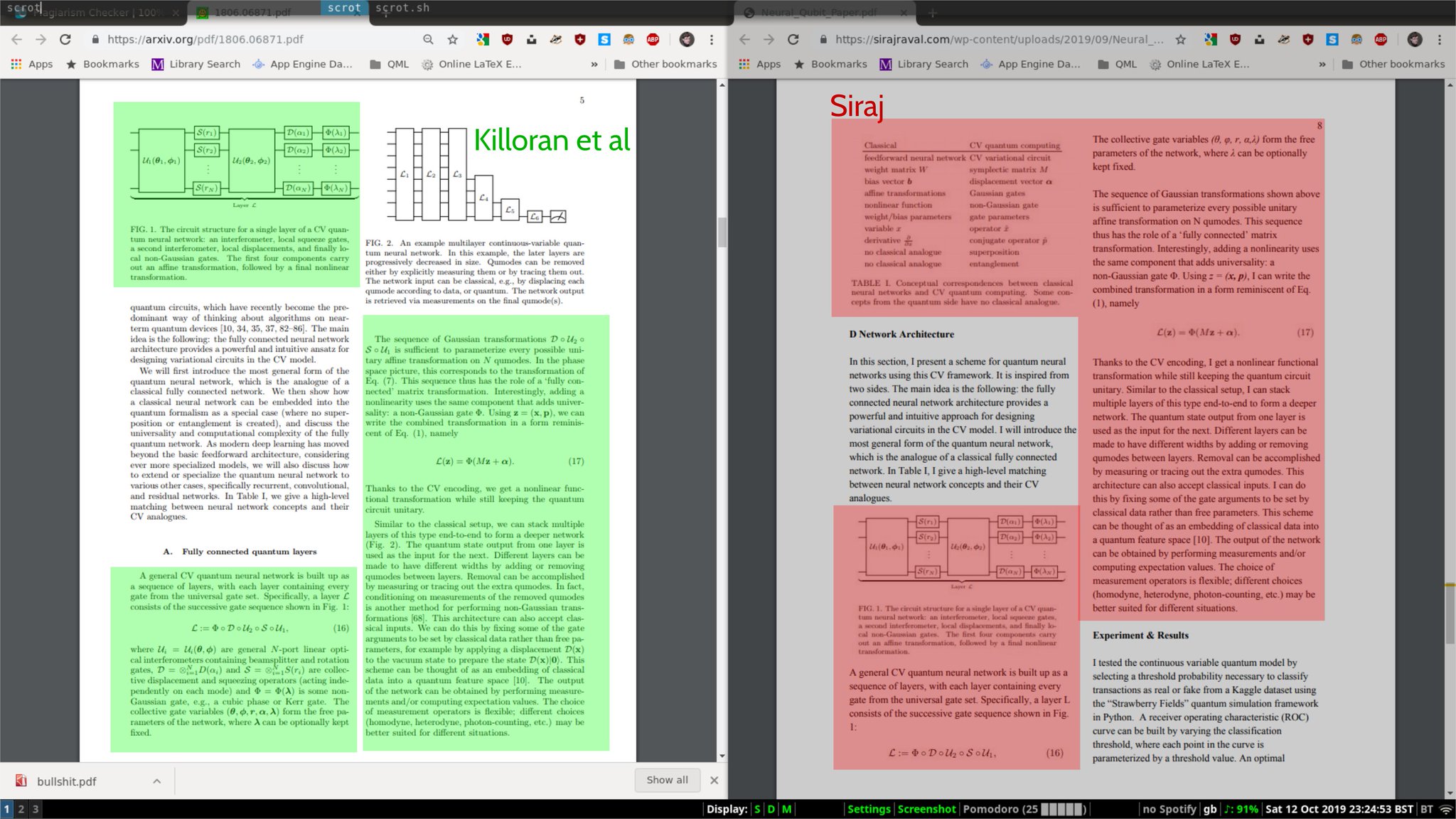Click the profile avatar in left browser
This screenshot has width=1456, height=819.
click(686, 39)
